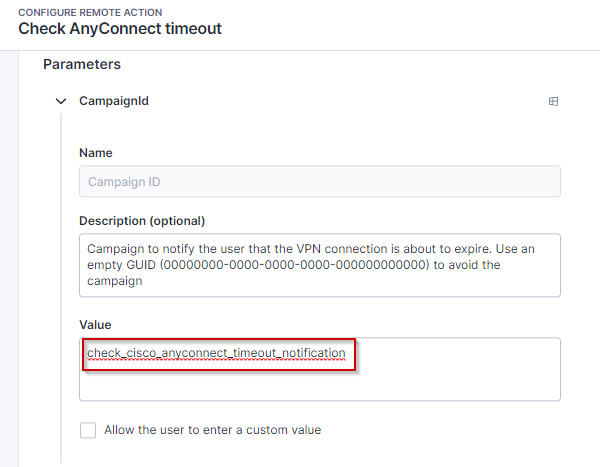Click the Name field label
Image resolution: width=600 pixels, height=467 pixels.
(x=96, y=153)
